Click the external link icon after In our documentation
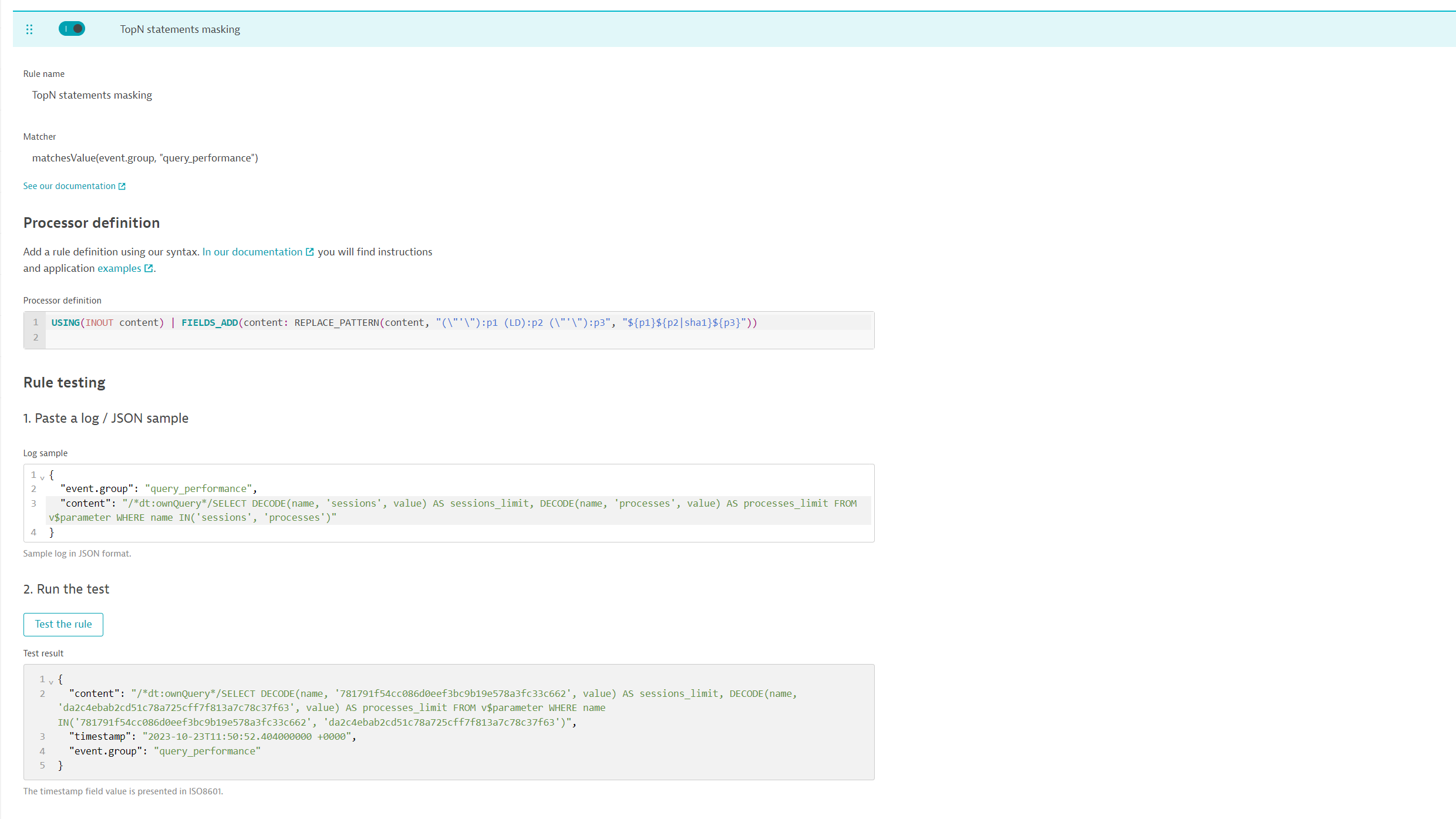 point(310,252)
